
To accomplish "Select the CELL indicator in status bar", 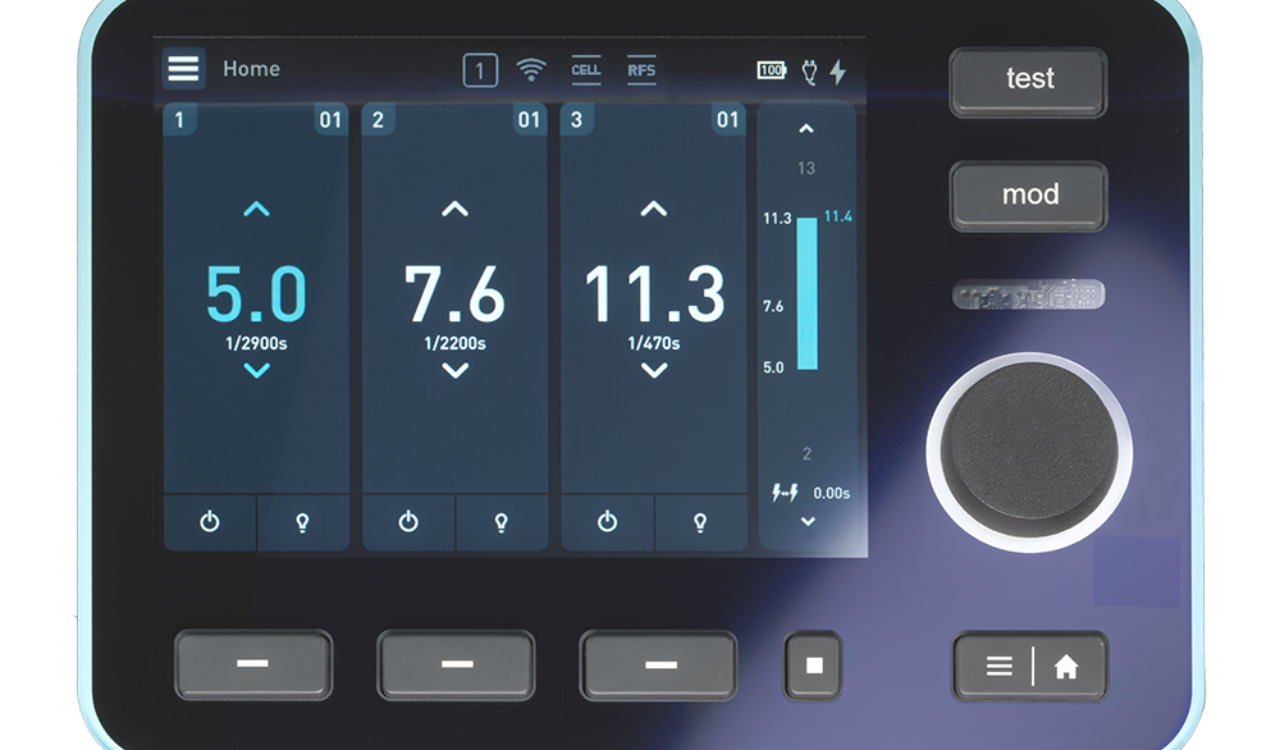I will coord(586,70).
